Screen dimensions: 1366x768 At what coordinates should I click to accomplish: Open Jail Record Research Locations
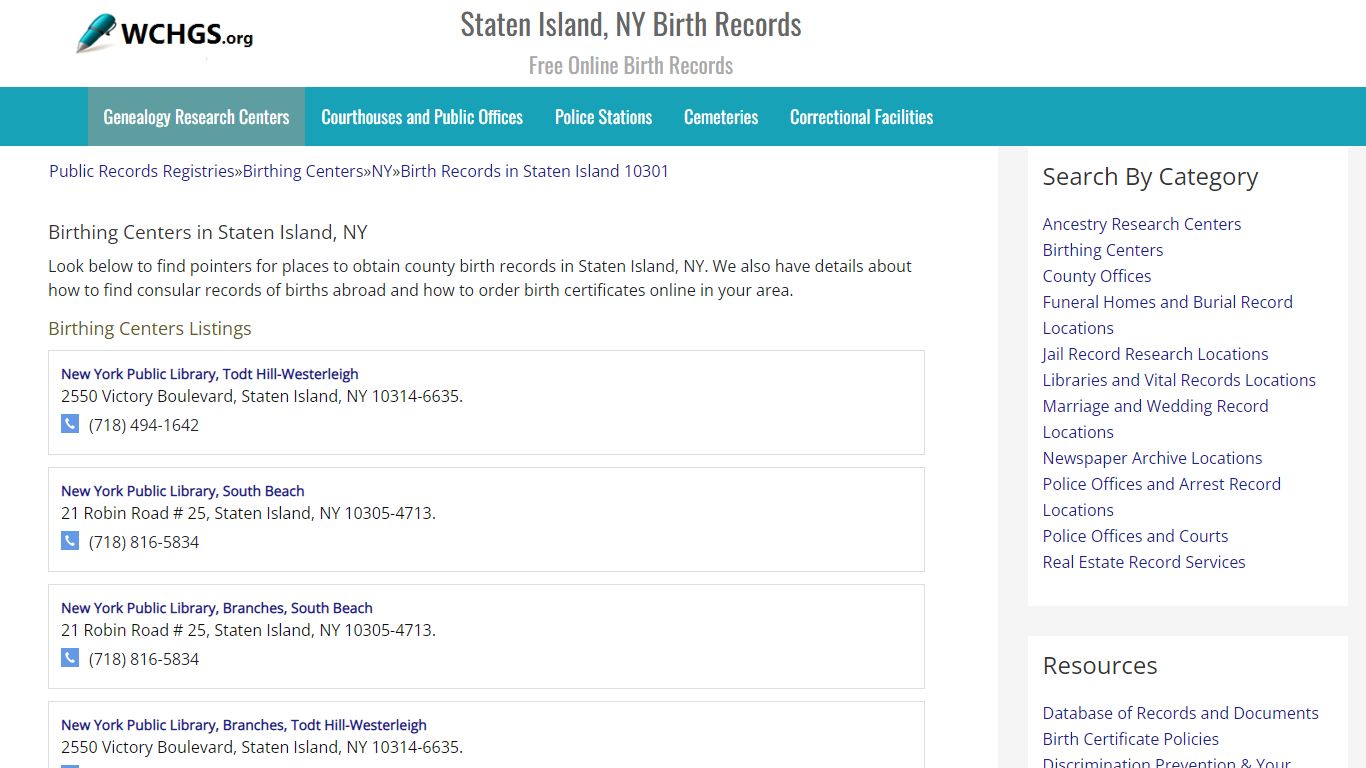tap(1155, 354)
